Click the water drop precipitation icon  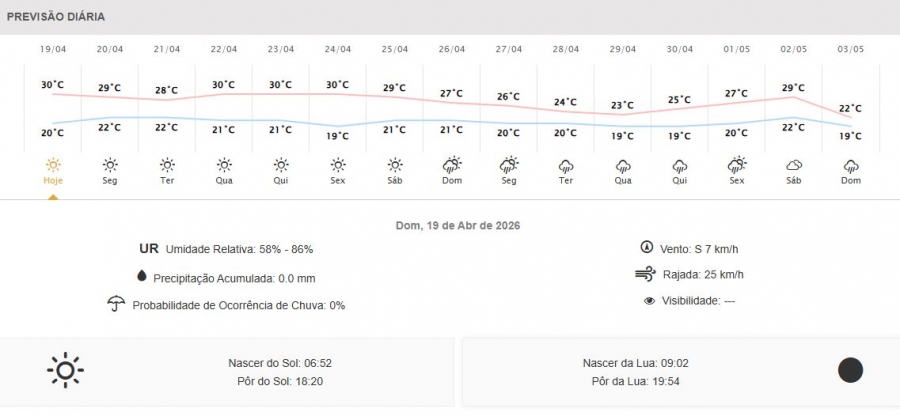point(141,277)
